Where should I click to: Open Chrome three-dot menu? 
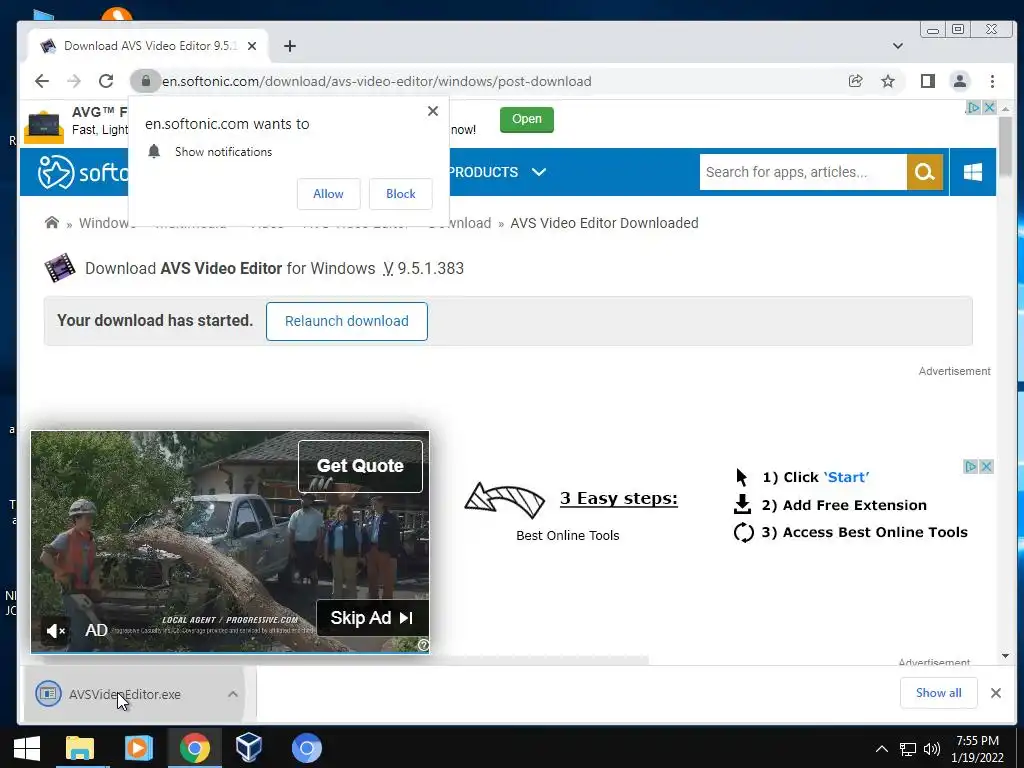coord(992,81)
